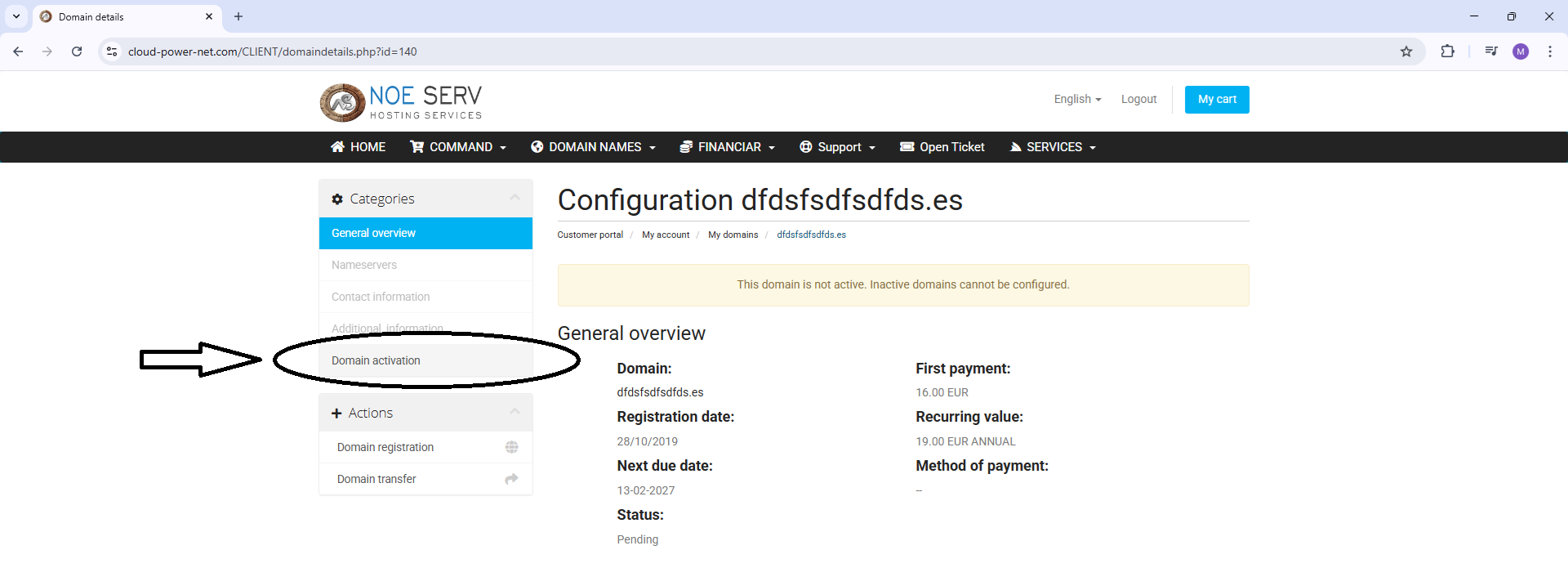The width and height of the screenshot is (1568, 568).
Task: Open the FINANCIAR menu
Action: (x=728, y=147)
